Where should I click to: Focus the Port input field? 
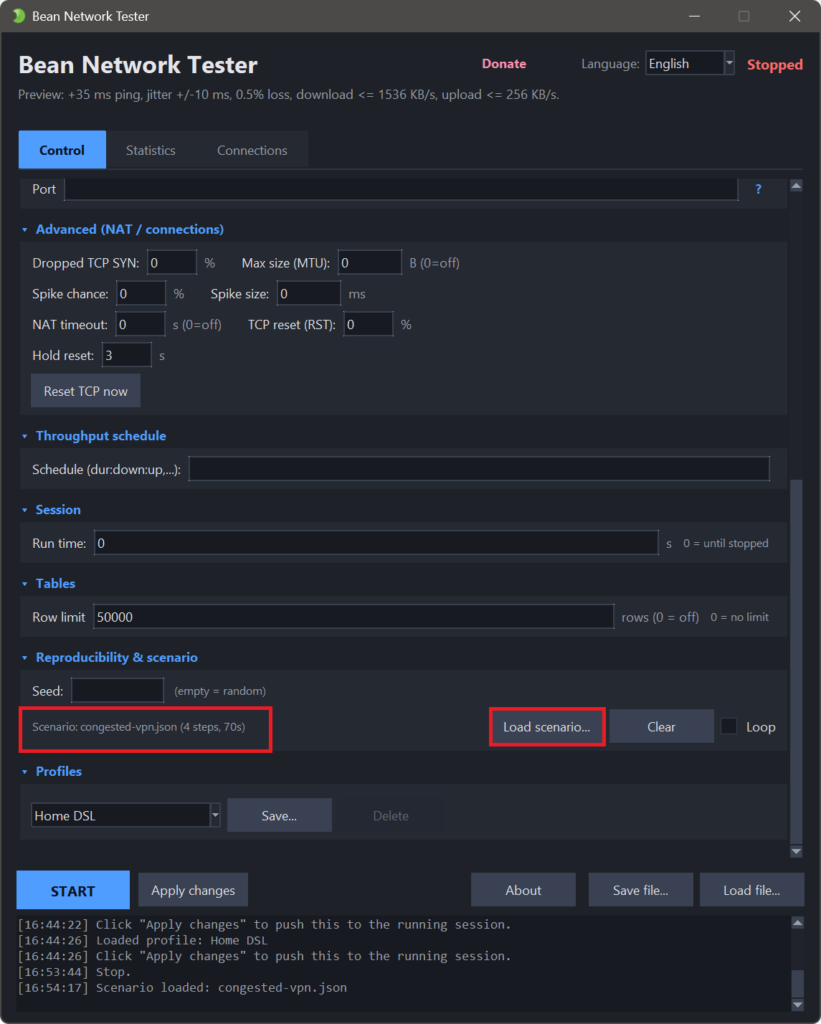[401, 189]
